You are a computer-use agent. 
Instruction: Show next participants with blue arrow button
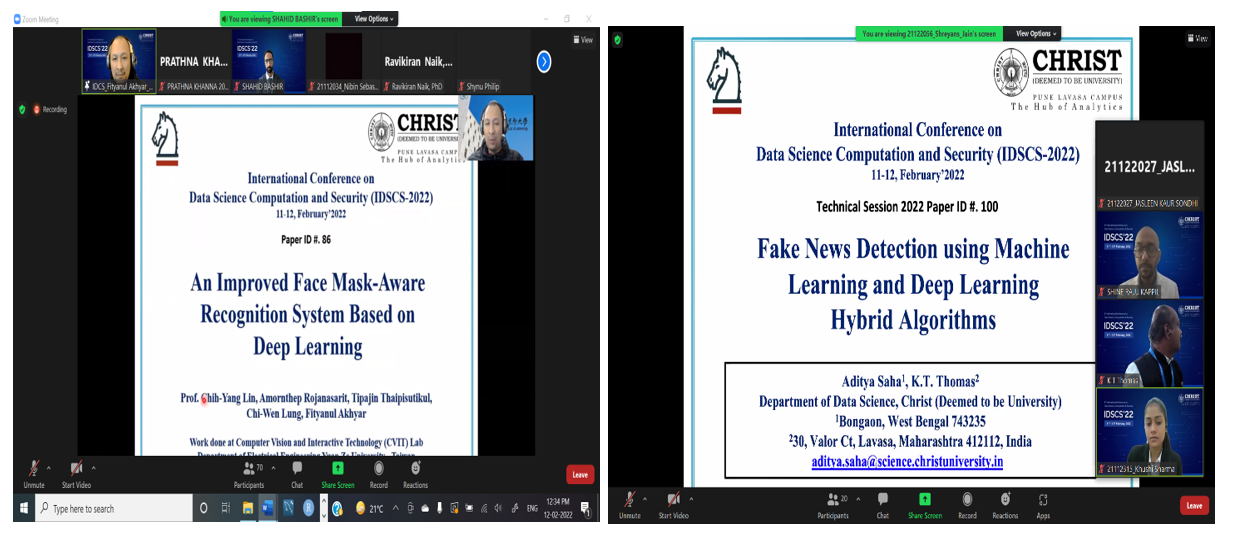click(544, 62)
